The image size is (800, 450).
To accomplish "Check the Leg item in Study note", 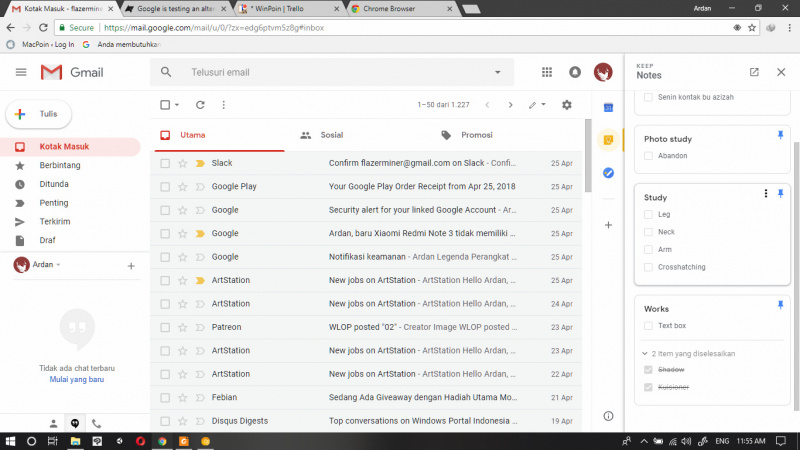I will click(x=648, y=215).
